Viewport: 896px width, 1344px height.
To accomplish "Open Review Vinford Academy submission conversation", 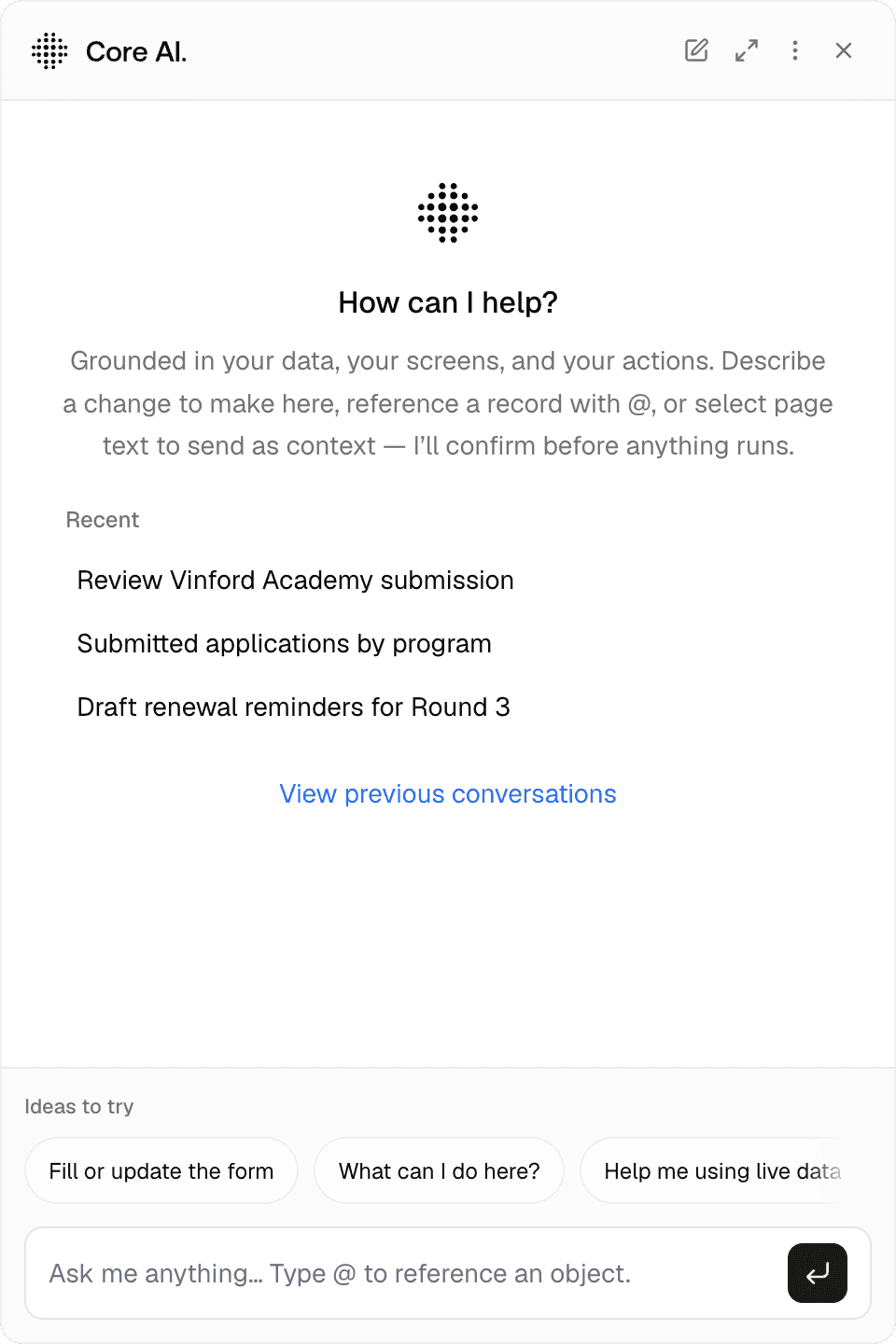I will [295, 581].
